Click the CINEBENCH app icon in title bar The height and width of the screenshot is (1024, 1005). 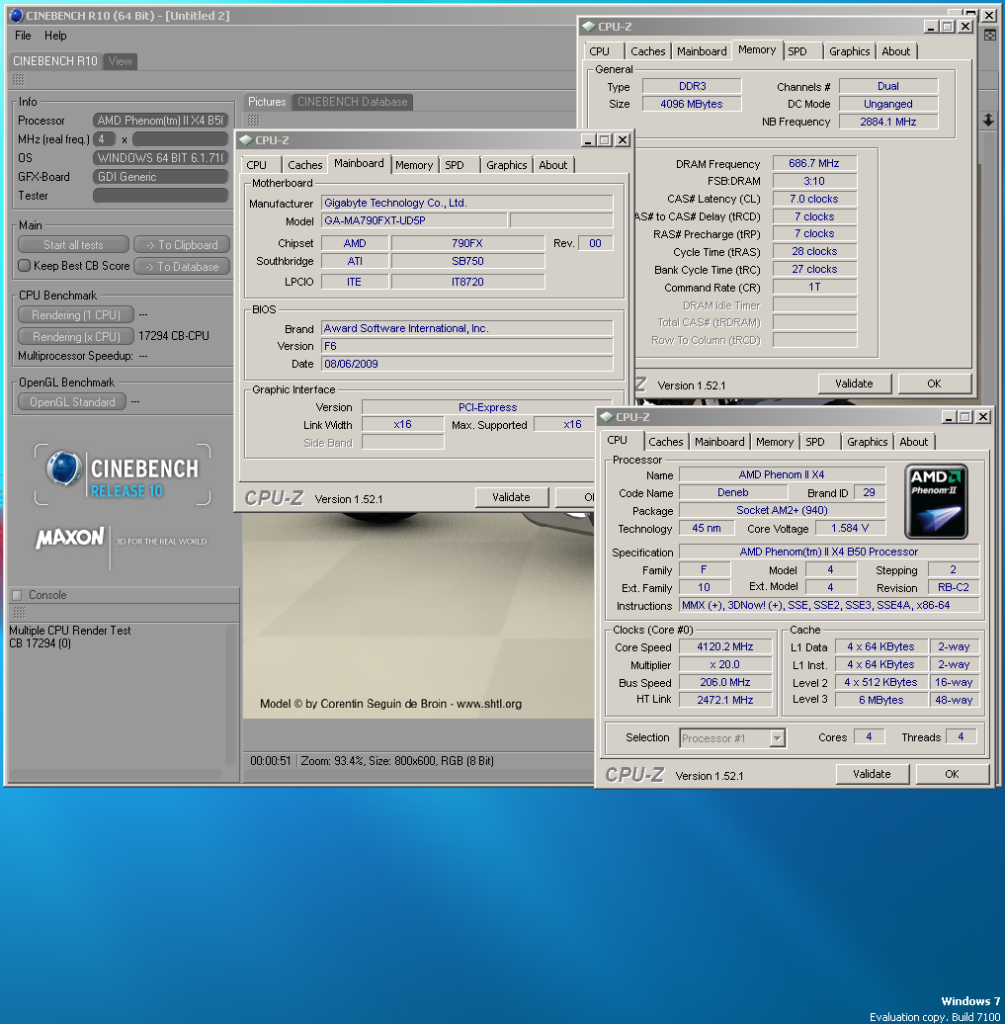pyautogui.click(x=17, y=15)
